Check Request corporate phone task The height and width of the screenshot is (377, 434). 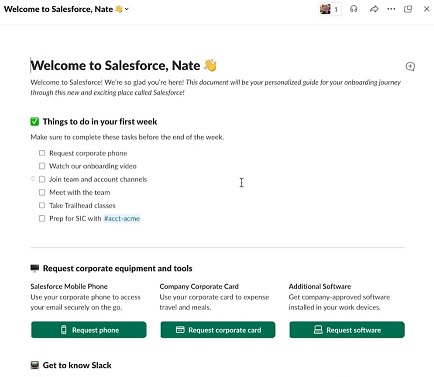tap(42, 153)
